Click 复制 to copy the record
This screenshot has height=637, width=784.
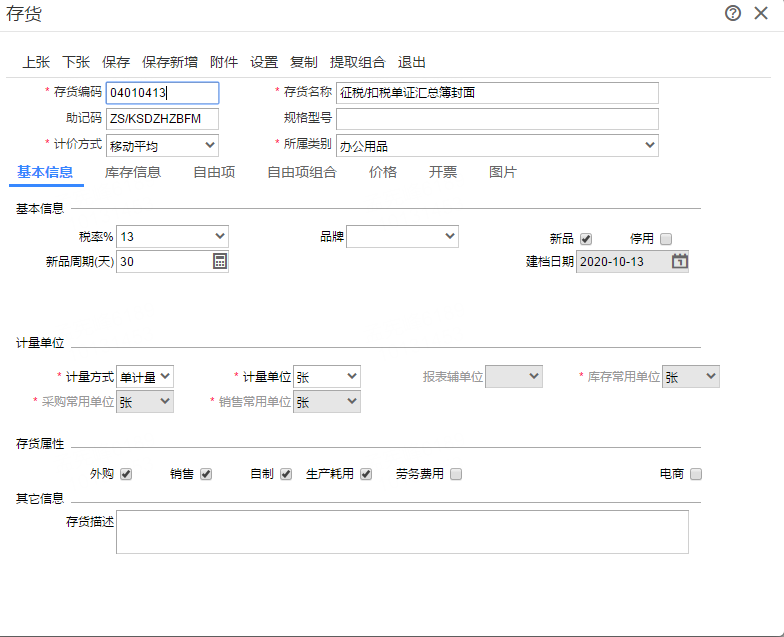pyautogui.click(x=304, y=62)
